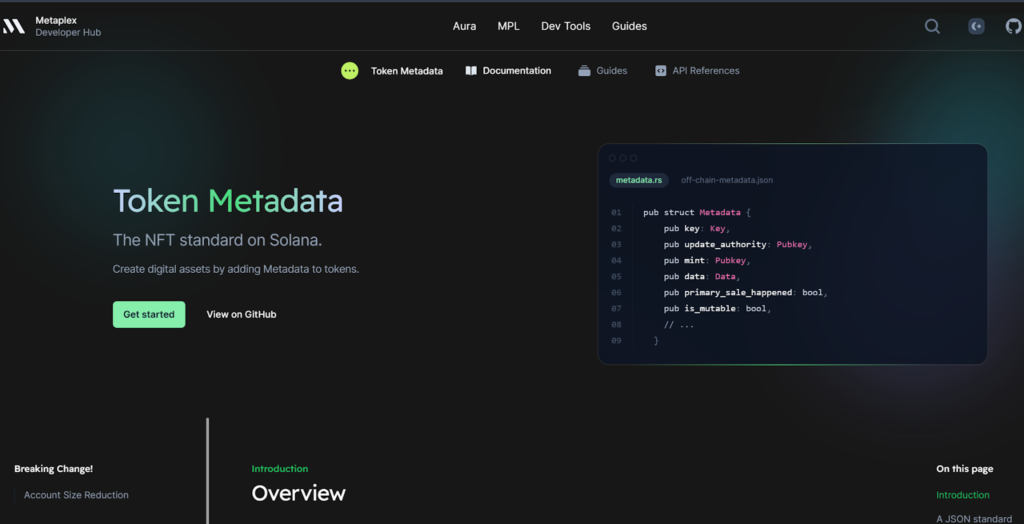Click the Metaplex Developer Hub title
This screenshot has height=524, width=1024.
click(x=68, y=26)
